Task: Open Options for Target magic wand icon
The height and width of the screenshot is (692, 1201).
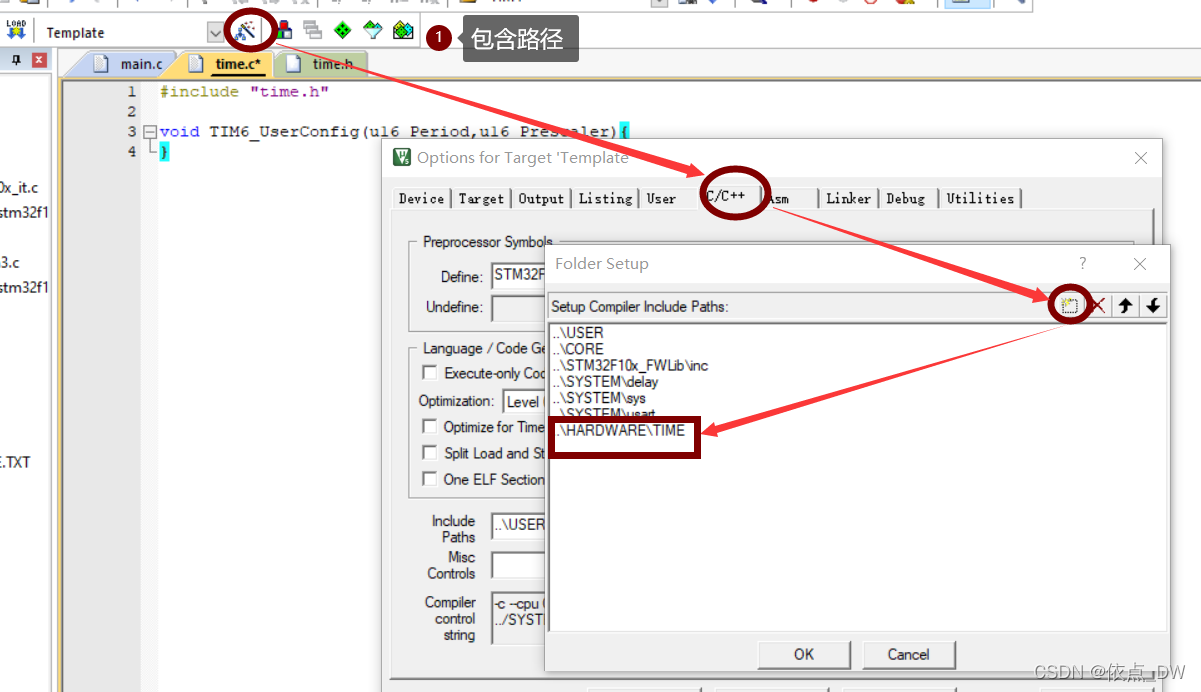Action: click(x=246, y=31)
